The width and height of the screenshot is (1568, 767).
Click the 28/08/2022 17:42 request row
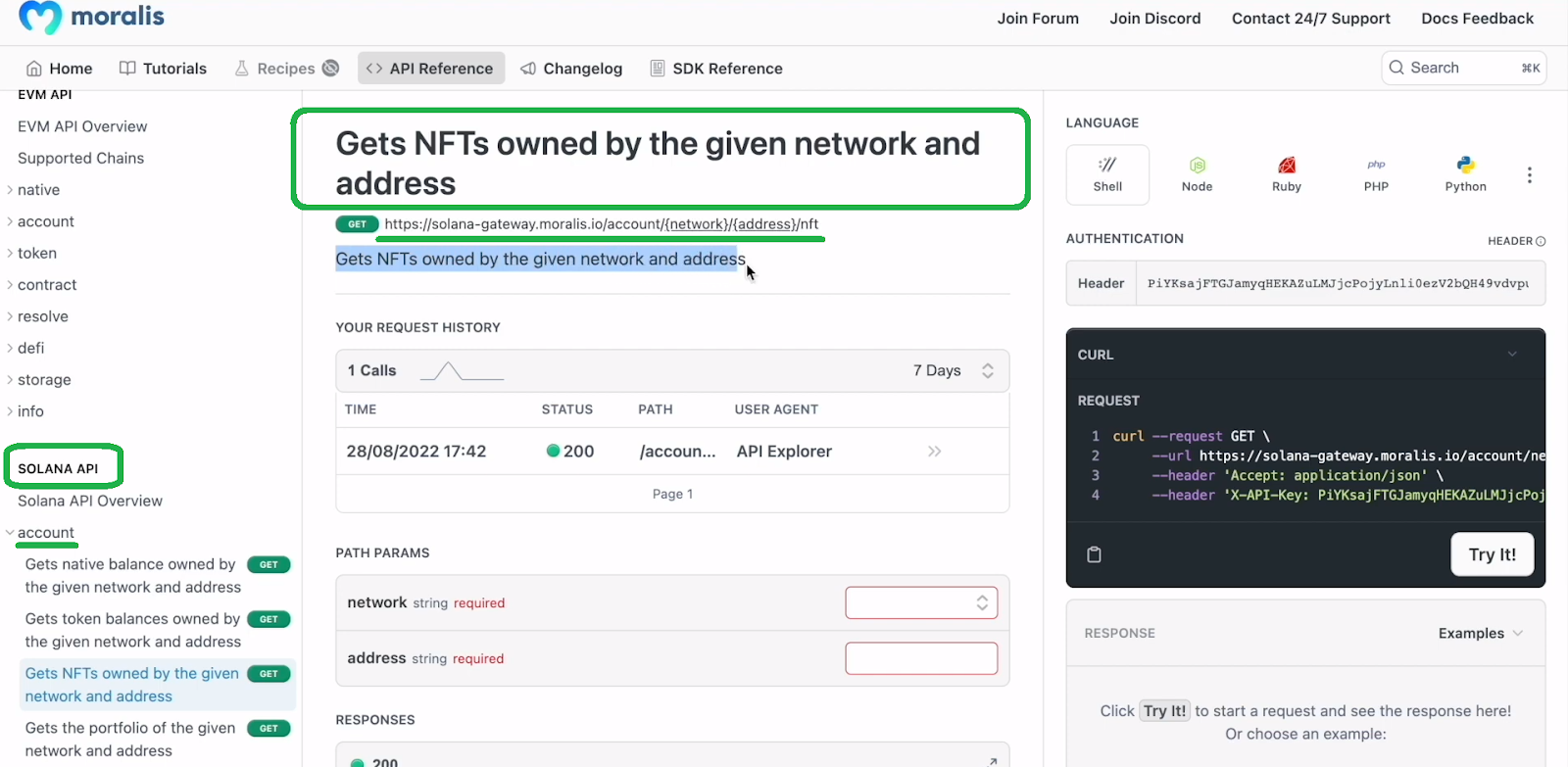pyautogui.click(x=672, y=452)
